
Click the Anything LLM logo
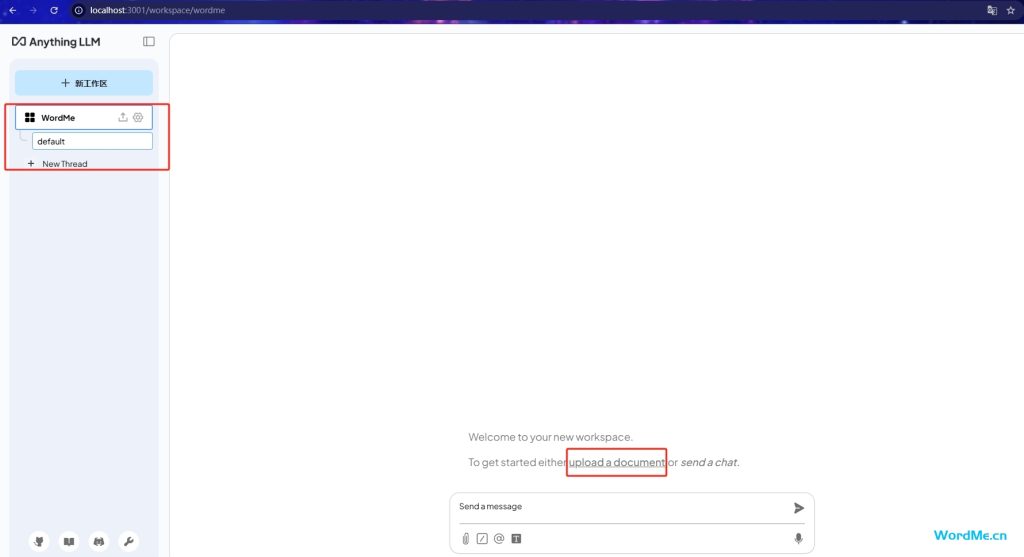(56, 42)
